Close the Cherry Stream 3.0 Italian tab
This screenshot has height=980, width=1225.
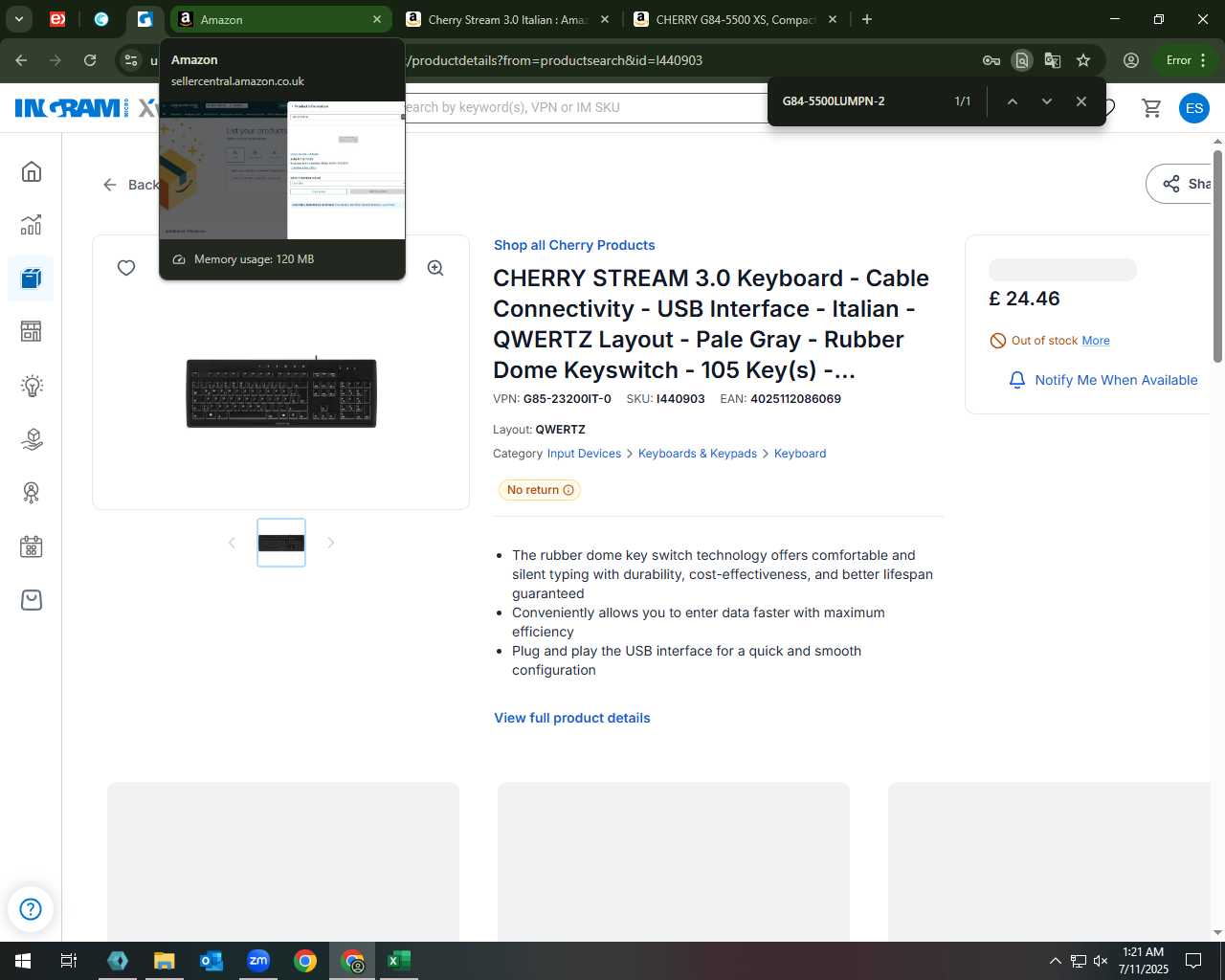pos(605,19)
